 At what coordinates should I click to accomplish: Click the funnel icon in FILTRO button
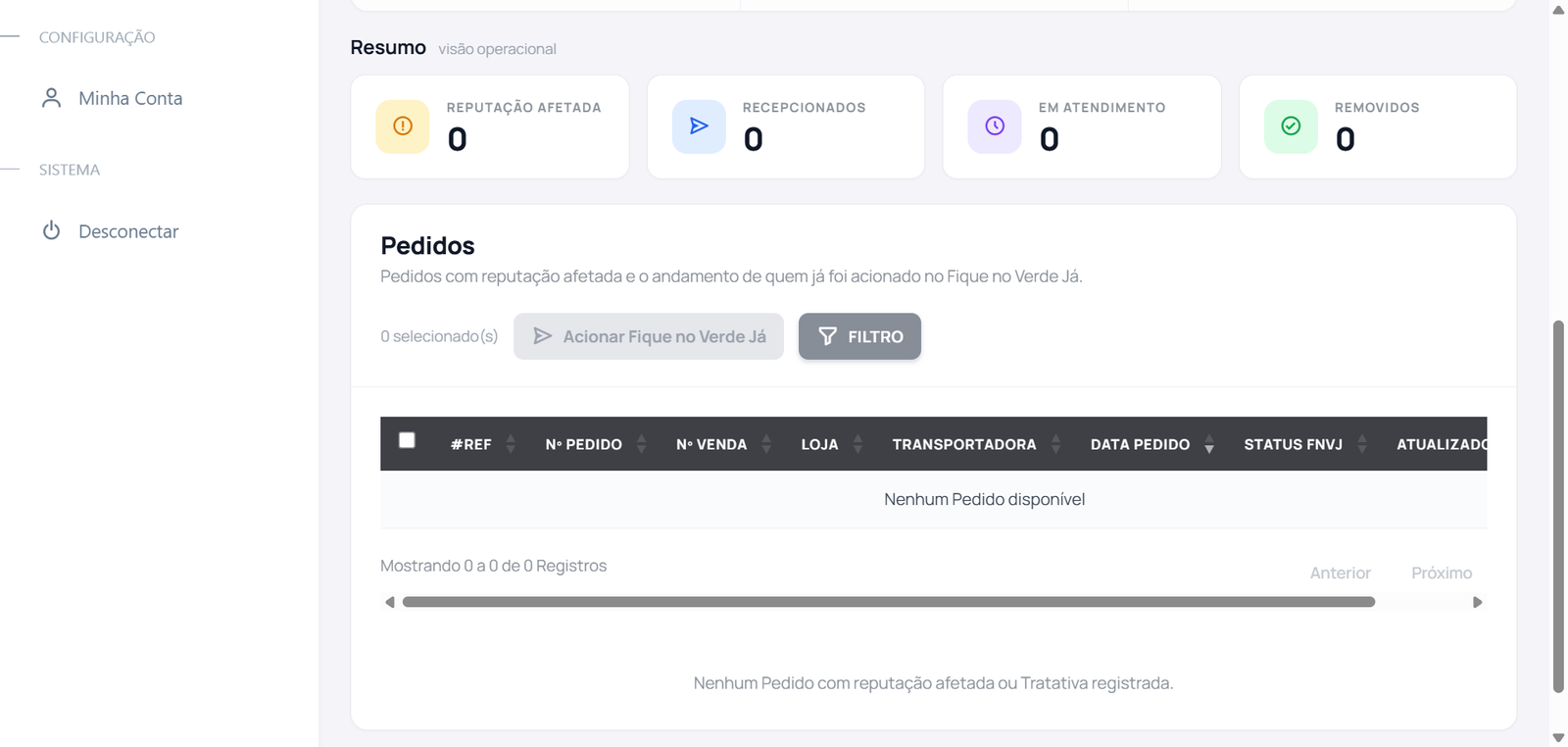pos(828,336)
